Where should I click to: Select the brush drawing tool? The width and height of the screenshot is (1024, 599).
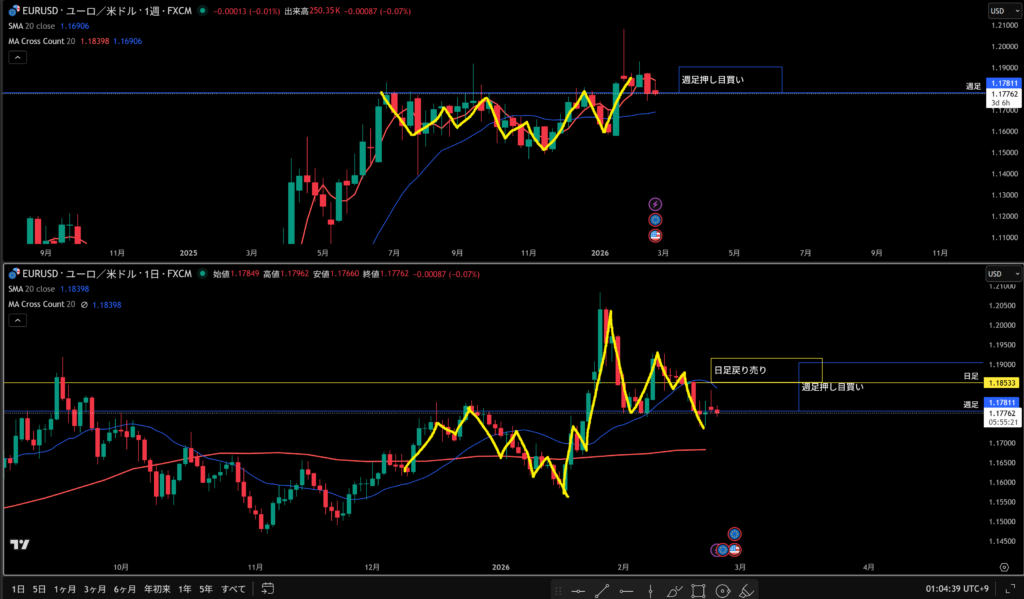675,590
